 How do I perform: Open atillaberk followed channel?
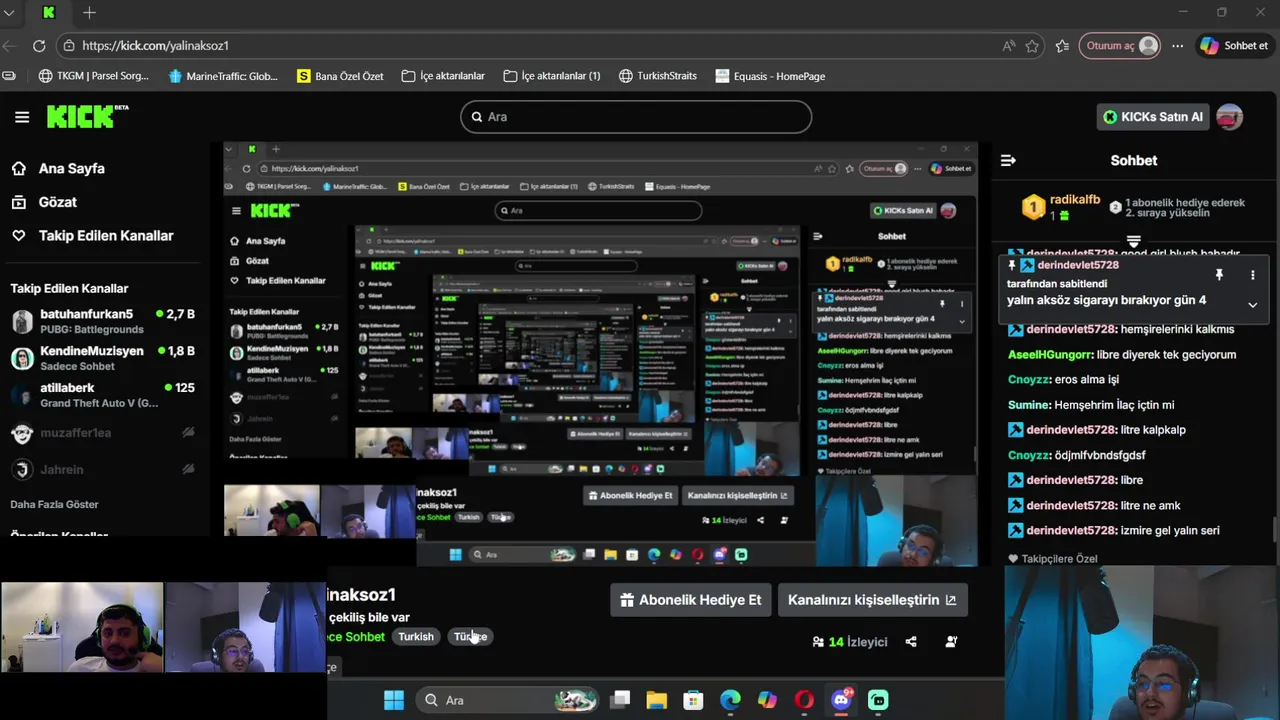coord(102,395)
